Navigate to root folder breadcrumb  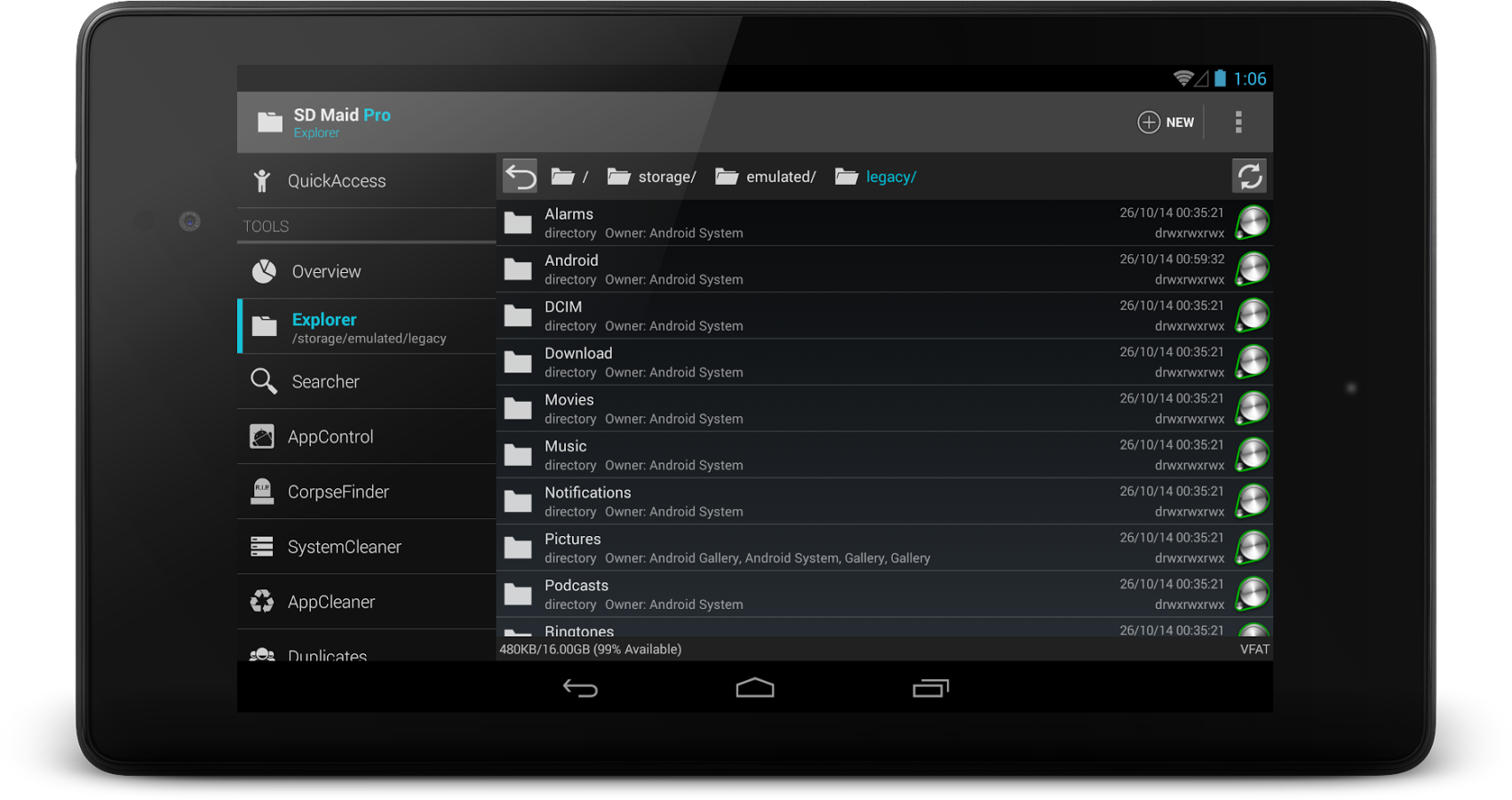coord(569,176)
